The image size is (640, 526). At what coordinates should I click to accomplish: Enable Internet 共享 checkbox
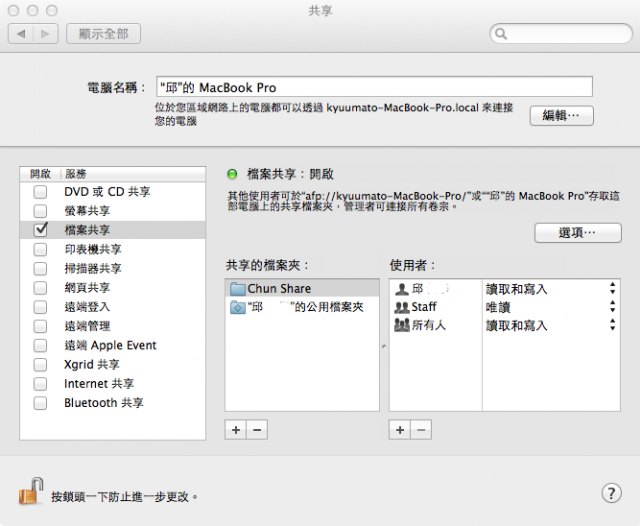click(40, 384)
